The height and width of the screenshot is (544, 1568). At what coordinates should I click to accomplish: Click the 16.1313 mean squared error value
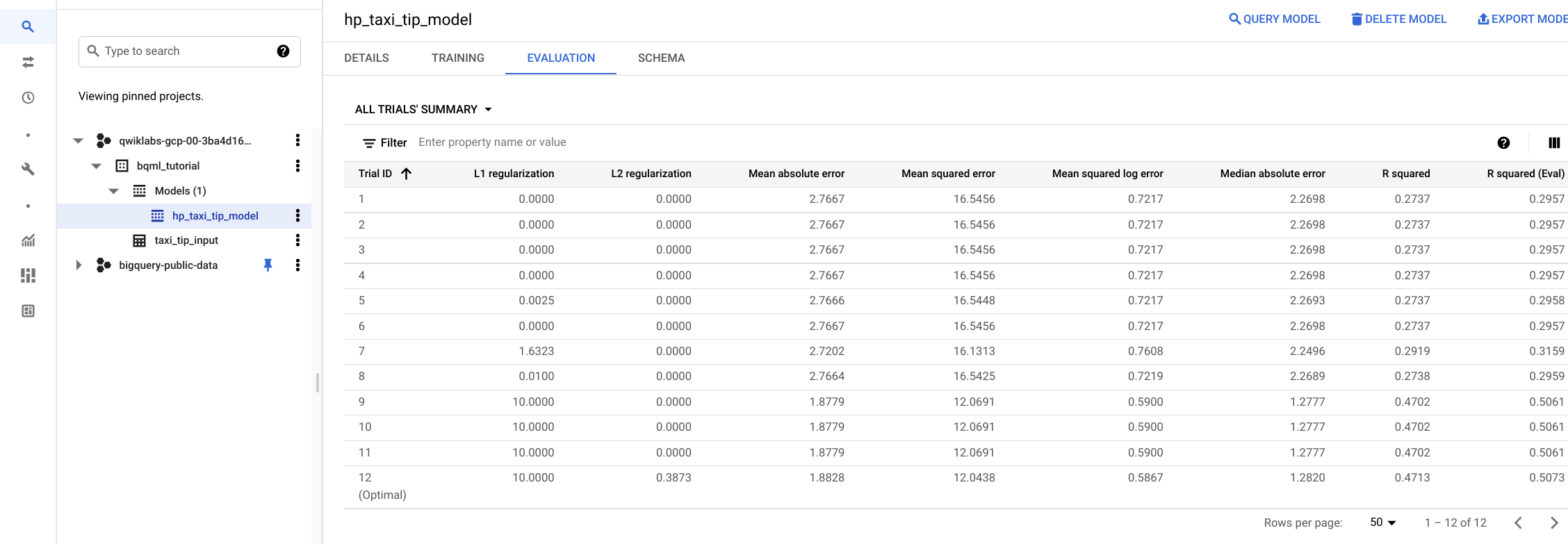coord(974,352)
